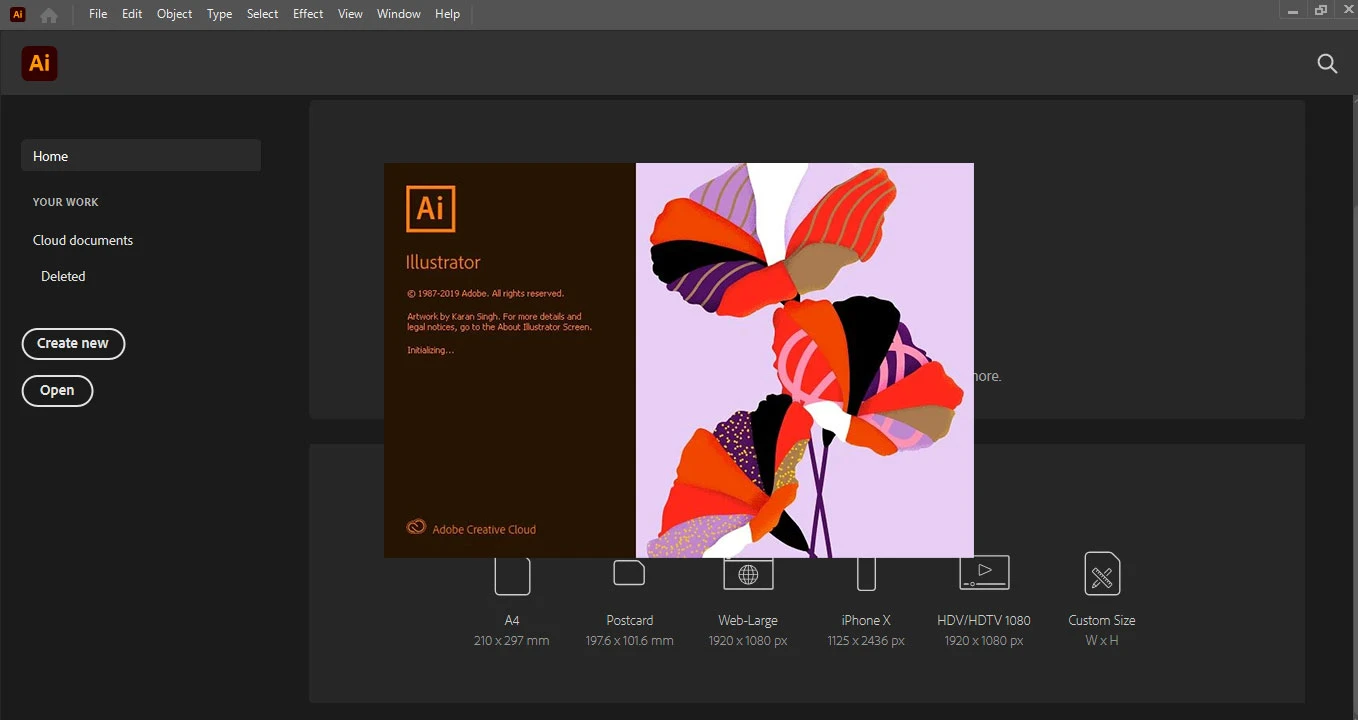The image size is (1358, 720).
Task: Switch to Cloud documents section
Action: pos(82,240)
